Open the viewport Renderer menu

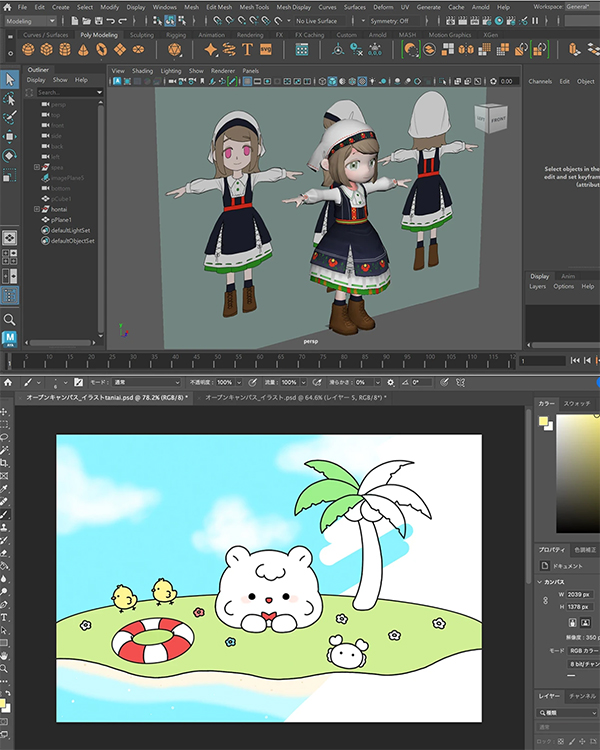[x=222, y=71]
